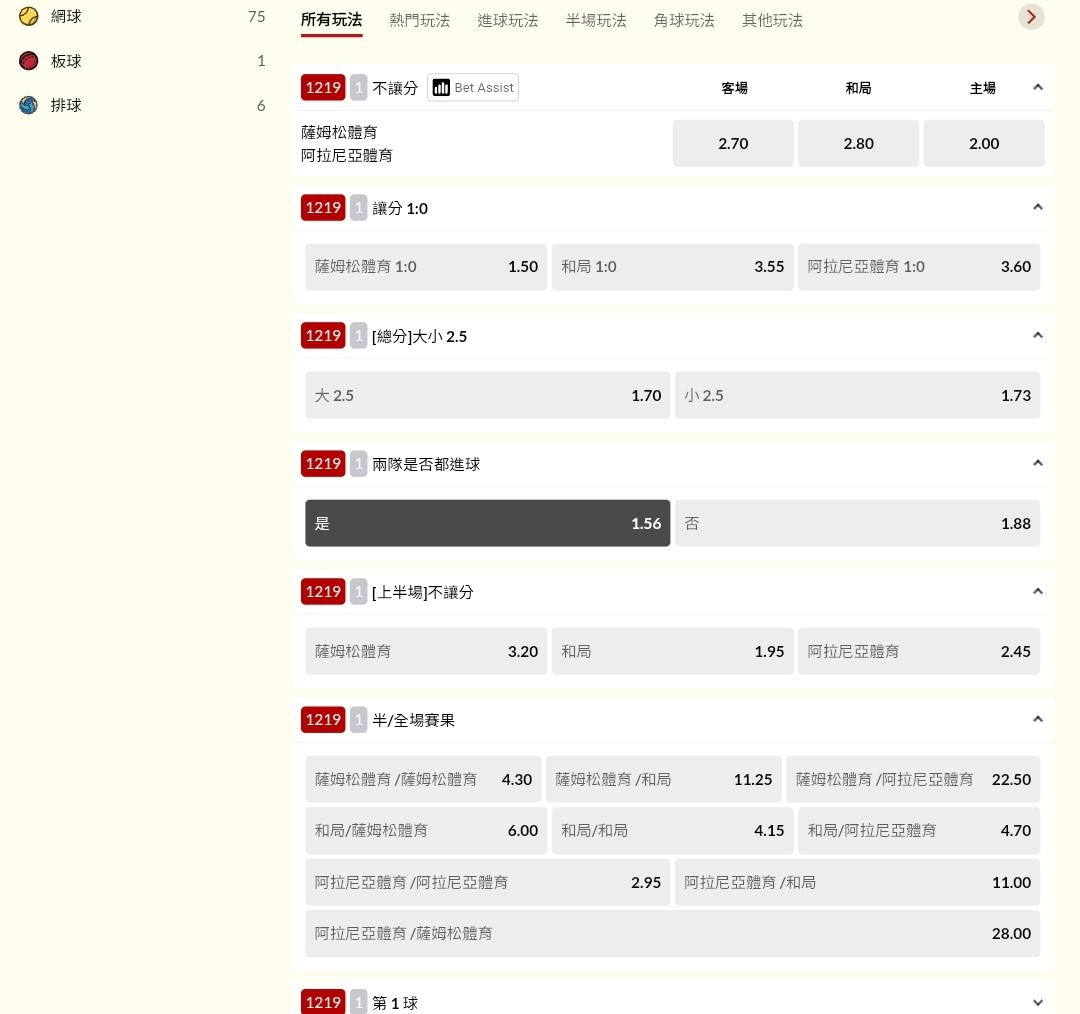The height and width of the screenshot is (1014, 1080).
Task: Choose 阿拉尼亞體育 /薩姆松體育 at 28.00
Action: [x=672, y=933]
